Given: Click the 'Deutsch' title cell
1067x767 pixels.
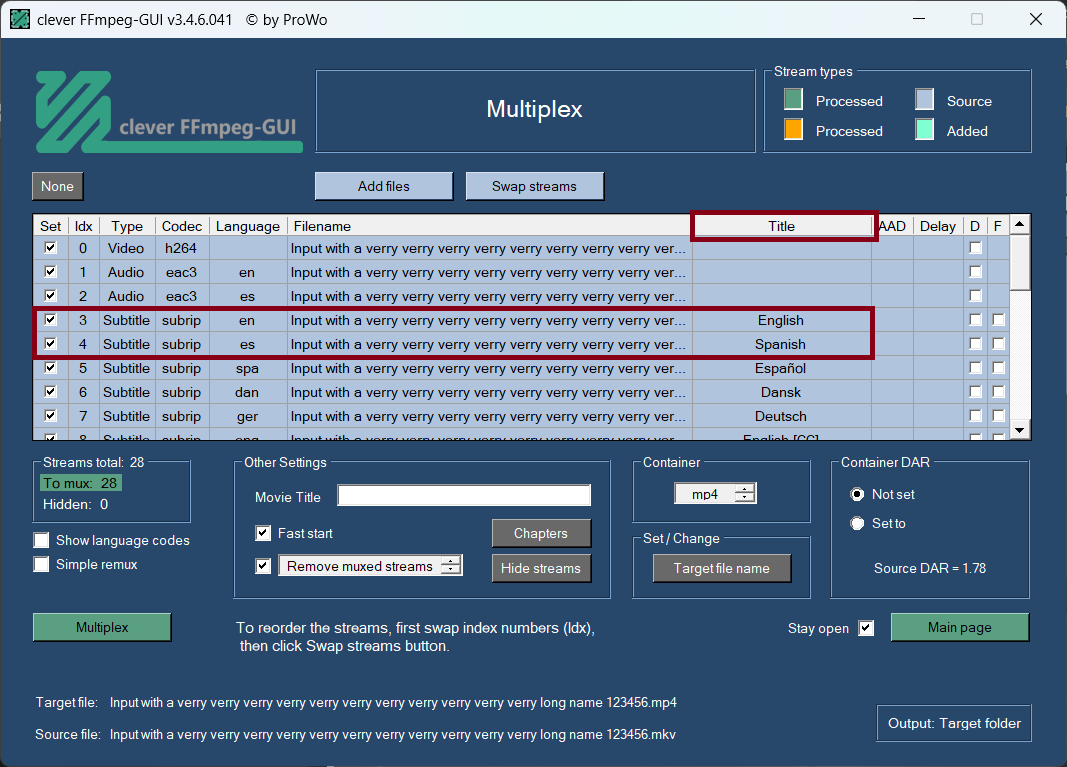Looking at the screenshot, I should click(781, 416).
